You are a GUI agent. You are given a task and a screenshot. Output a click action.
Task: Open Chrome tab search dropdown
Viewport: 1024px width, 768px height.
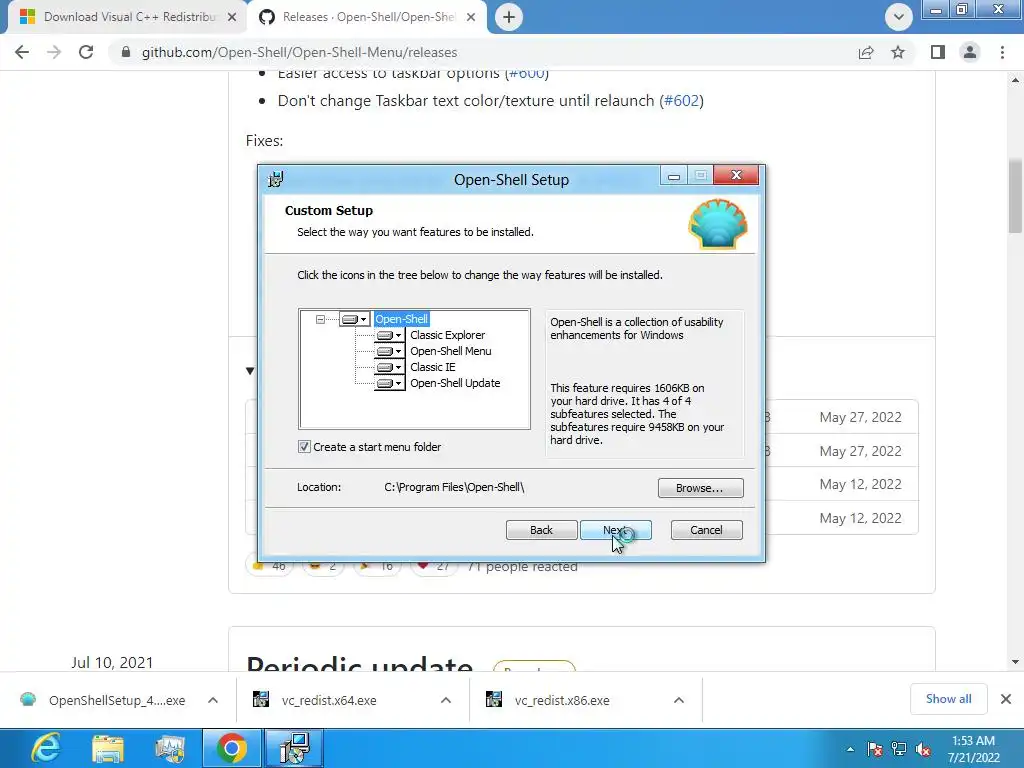899,17
